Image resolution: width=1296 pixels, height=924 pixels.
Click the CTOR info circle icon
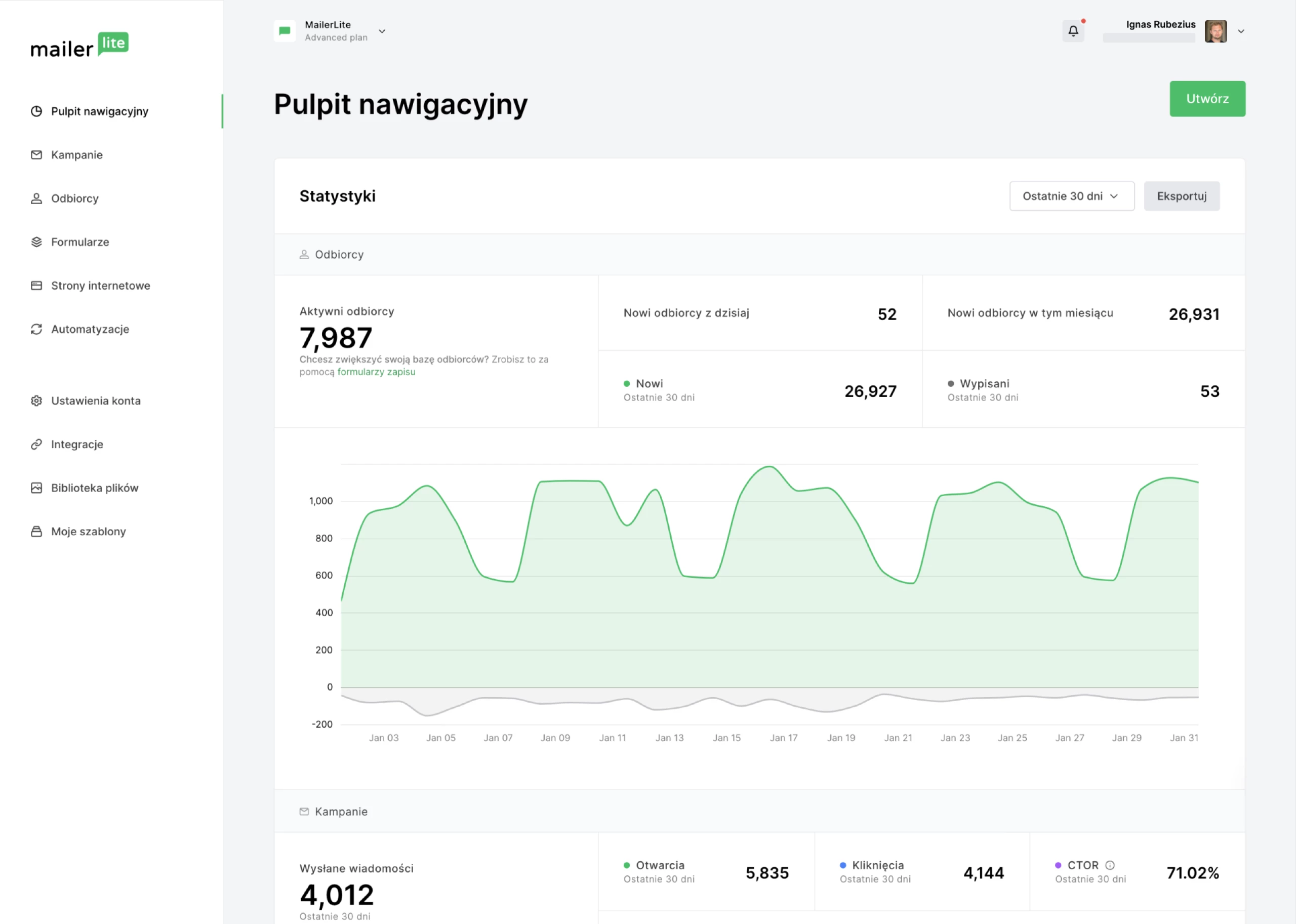point(1109,865)
